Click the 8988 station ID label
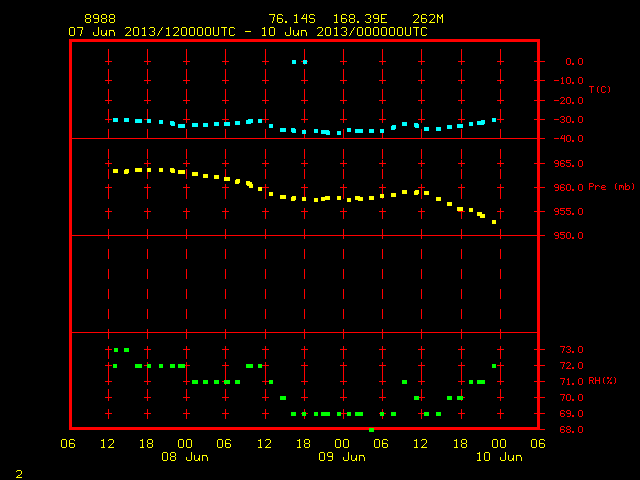The width and height of the screenshot is (640, 480). [x=100, y=19]
